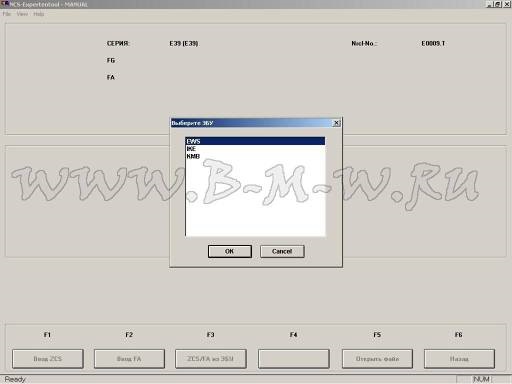
Task: Open the View menu
Action: point(22,14)
